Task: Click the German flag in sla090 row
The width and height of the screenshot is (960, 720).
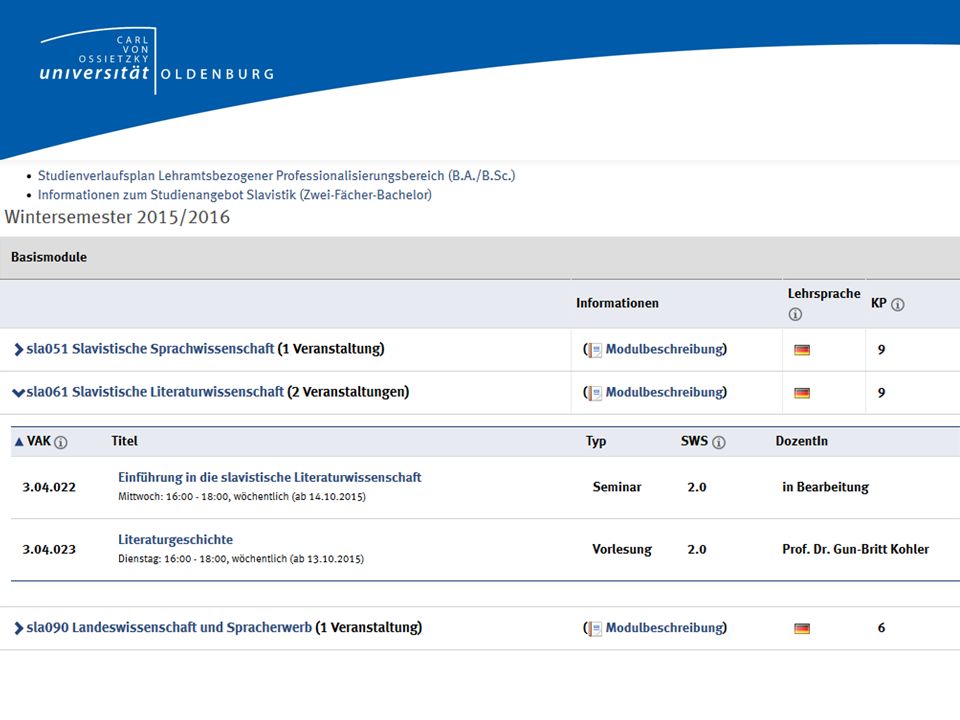Action: pyautogui.click(x=802, y=629)
